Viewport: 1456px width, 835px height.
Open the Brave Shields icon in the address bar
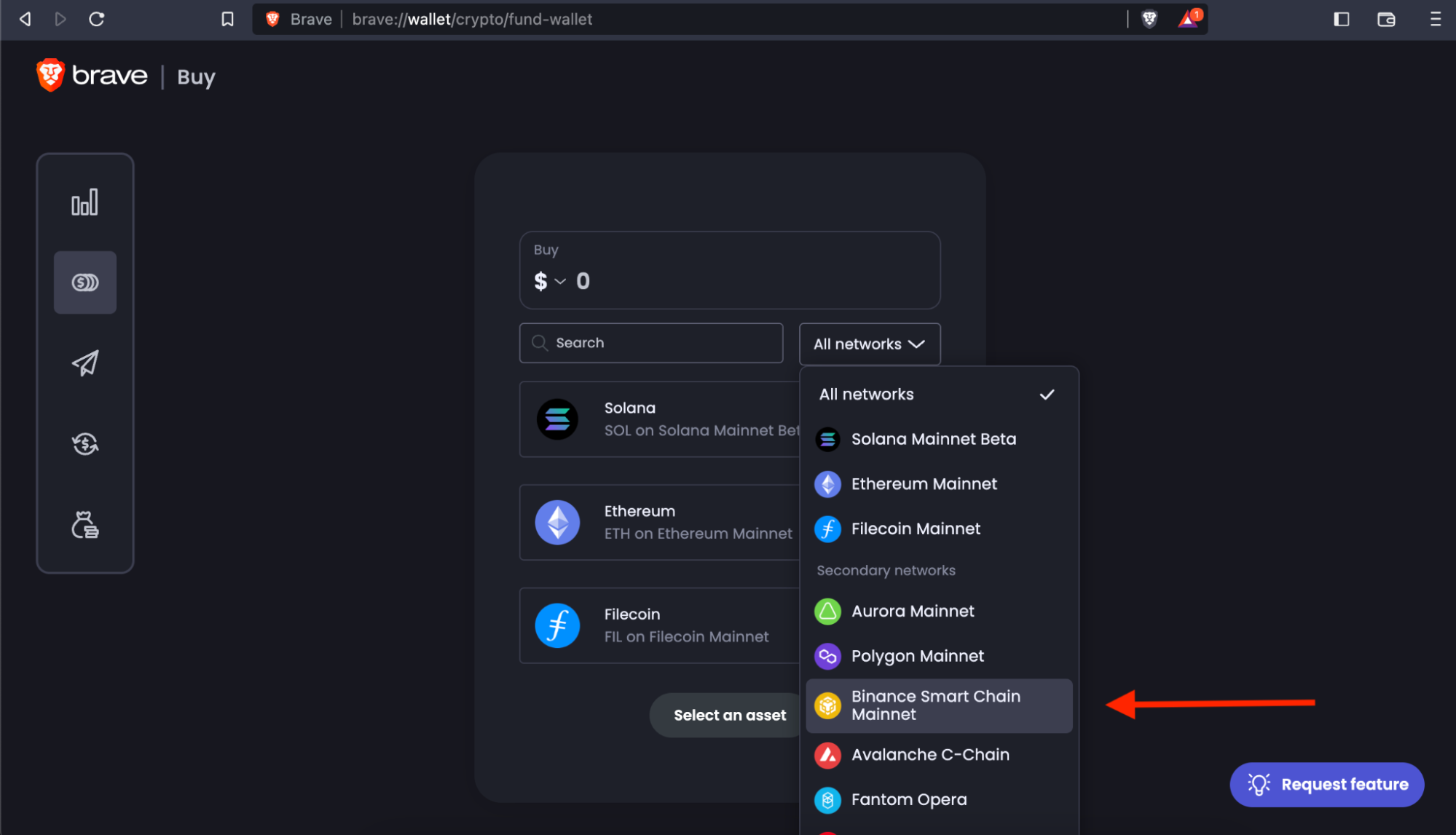[x=1149, y=19]
